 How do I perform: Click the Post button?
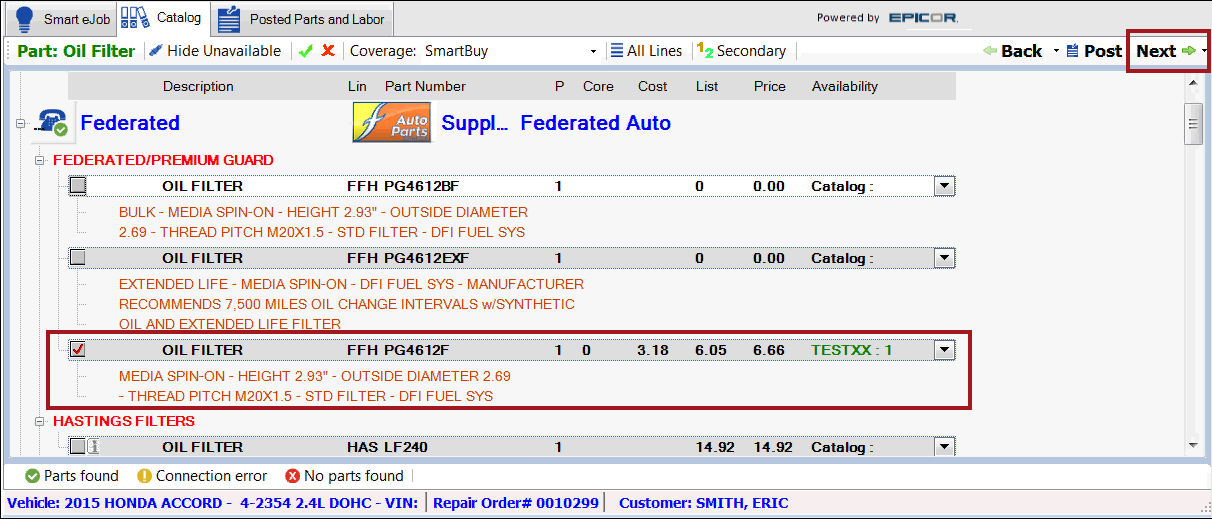tap(1094, 51)
